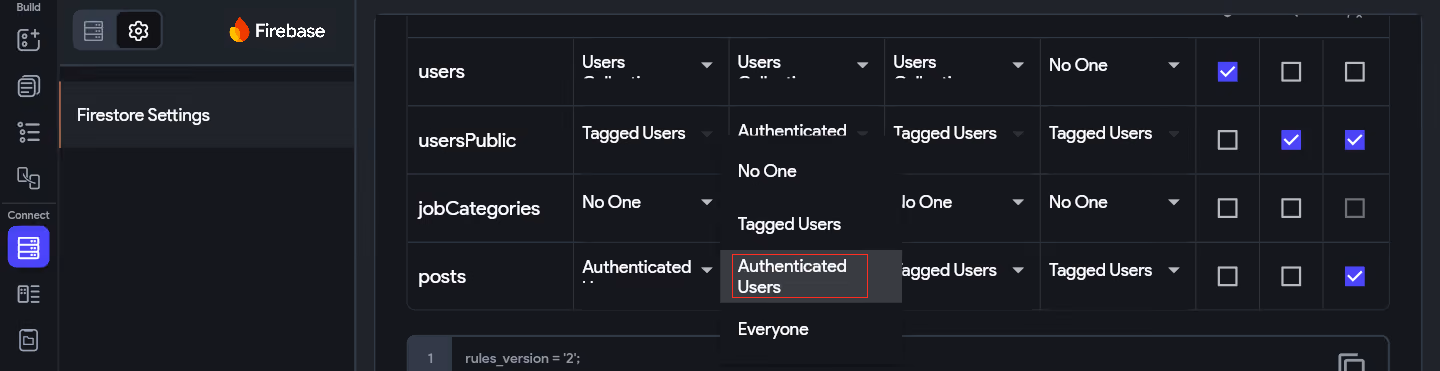
Task: Switch to the collections list view icon
Action: (94, 31)
